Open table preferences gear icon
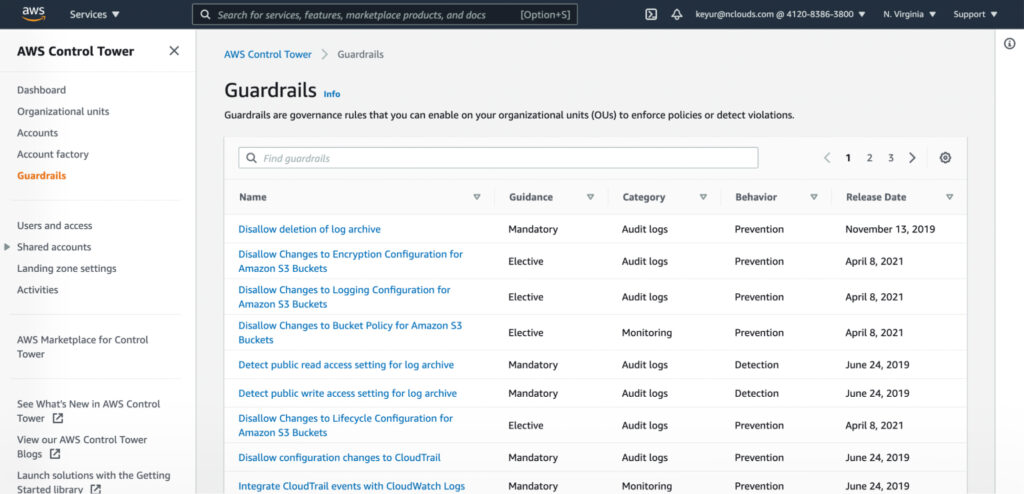1024x494 pixels. pos(945,157)
